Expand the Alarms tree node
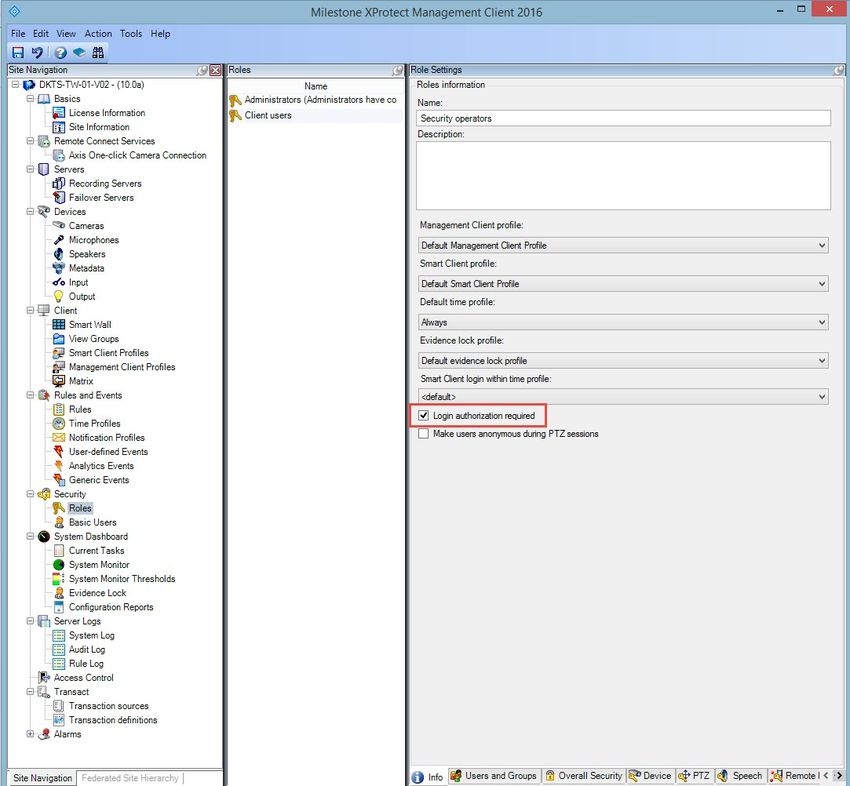 click(x=30, y=734)
